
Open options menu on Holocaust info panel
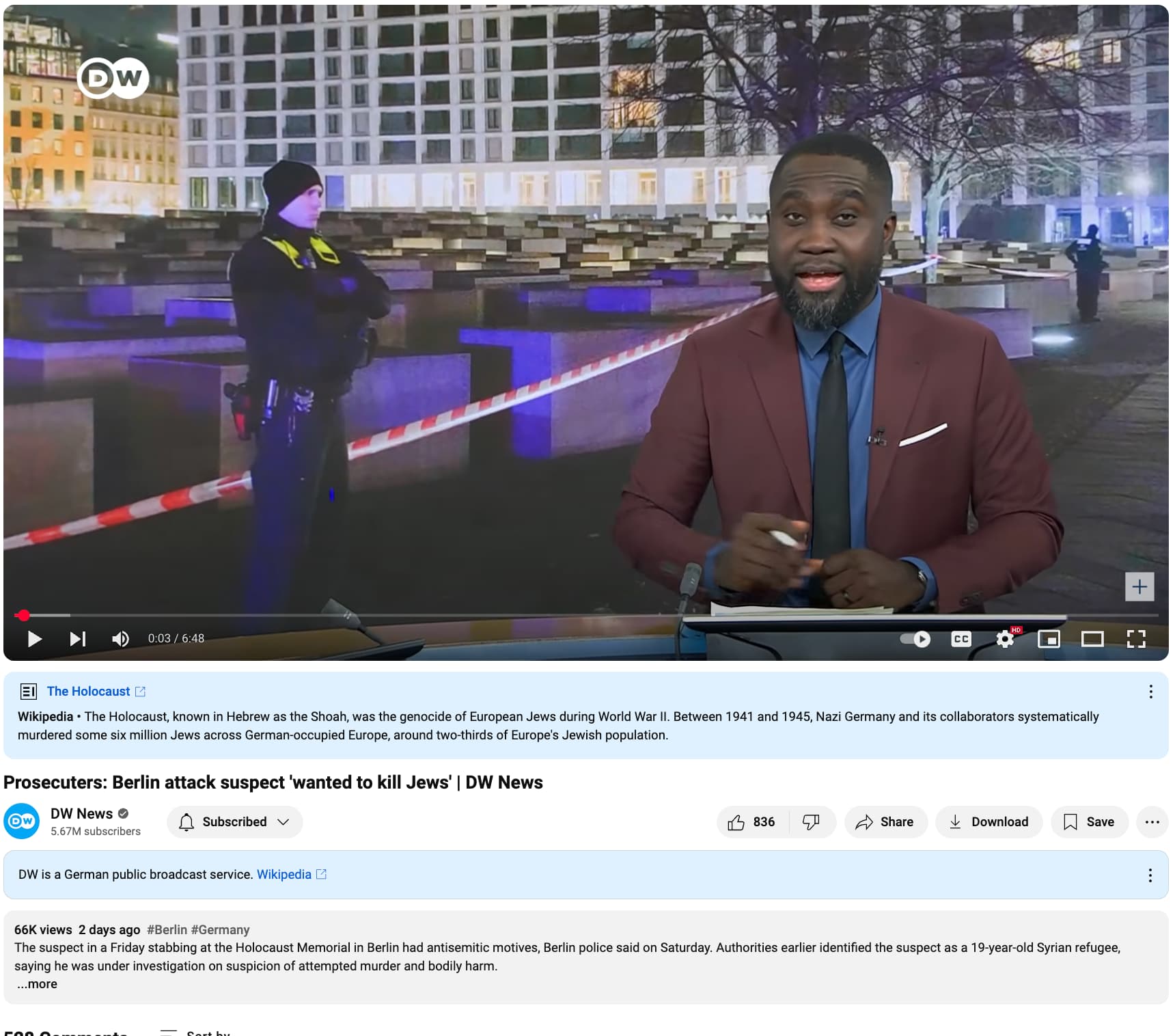pos(1151,692)
